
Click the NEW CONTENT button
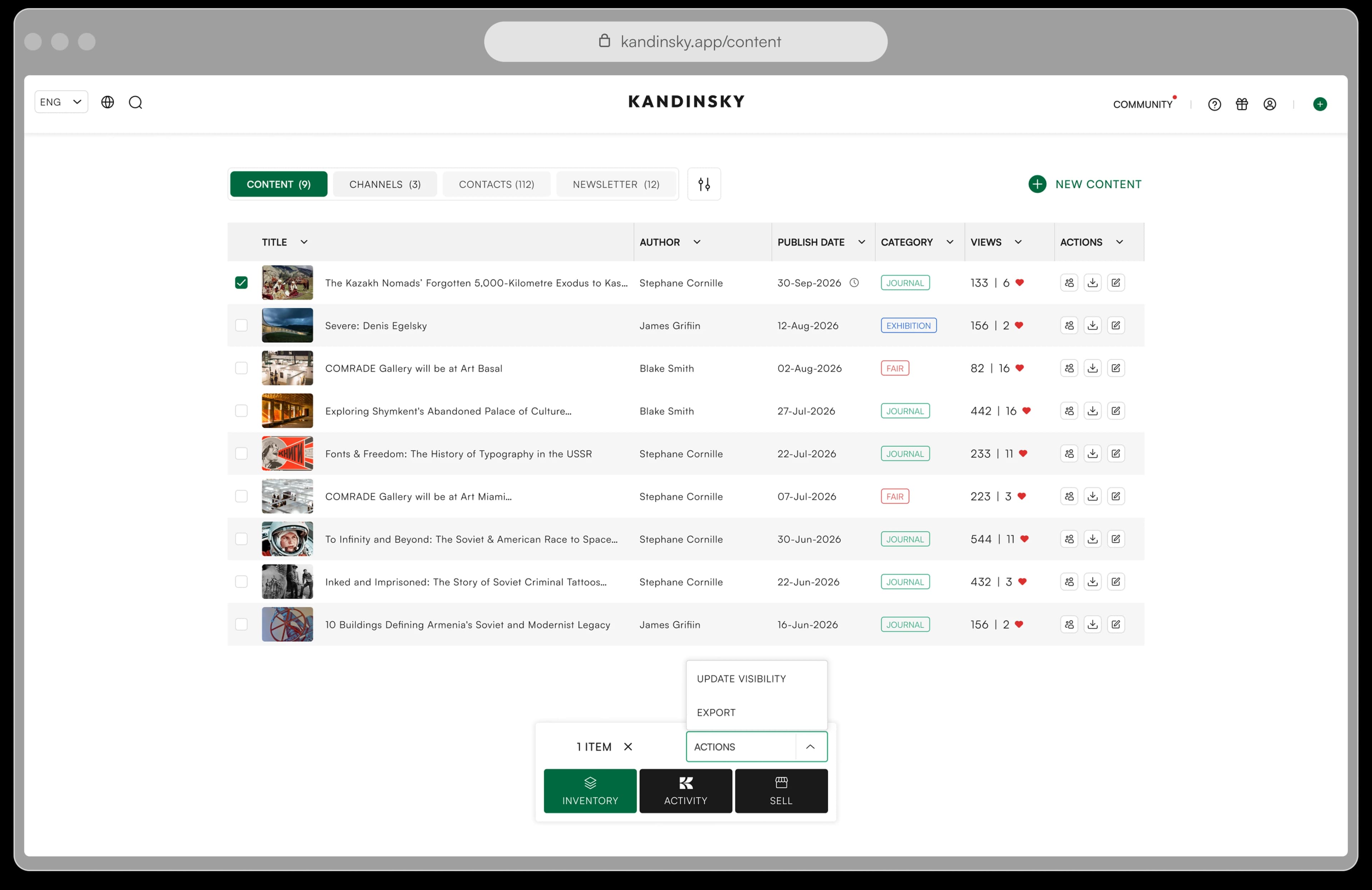pos(1084,184)
